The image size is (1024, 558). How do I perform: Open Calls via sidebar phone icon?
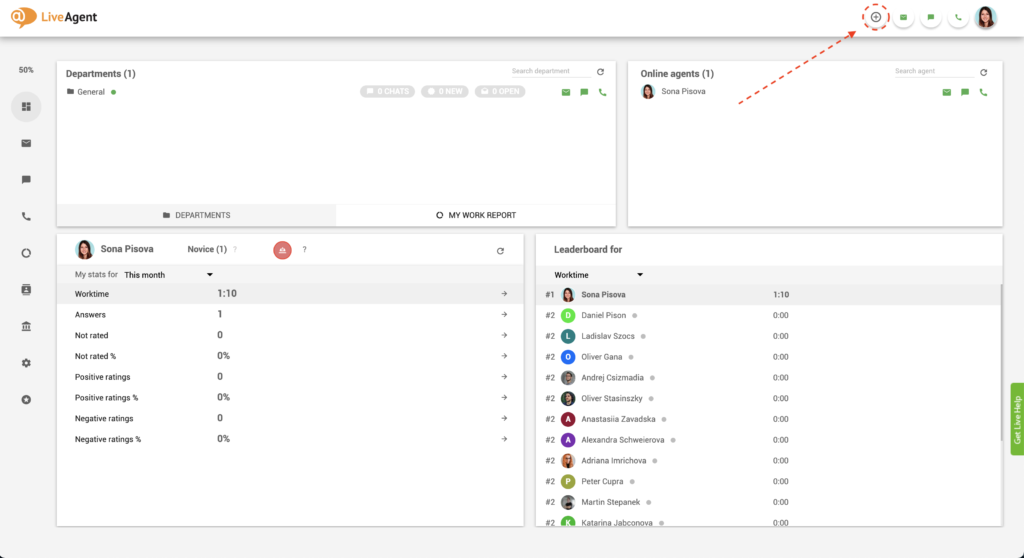point(26,216)
